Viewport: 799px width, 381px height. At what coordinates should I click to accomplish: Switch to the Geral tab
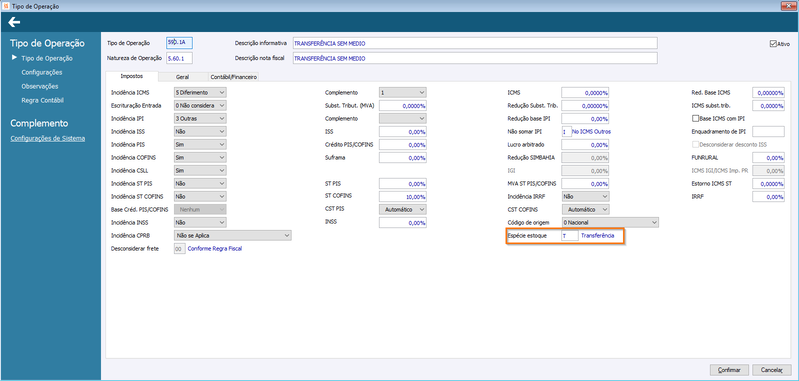coord(182,77)
